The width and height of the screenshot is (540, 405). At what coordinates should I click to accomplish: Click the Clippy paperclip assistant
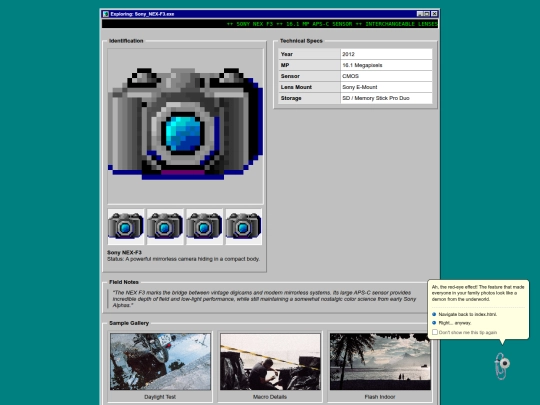502,366
